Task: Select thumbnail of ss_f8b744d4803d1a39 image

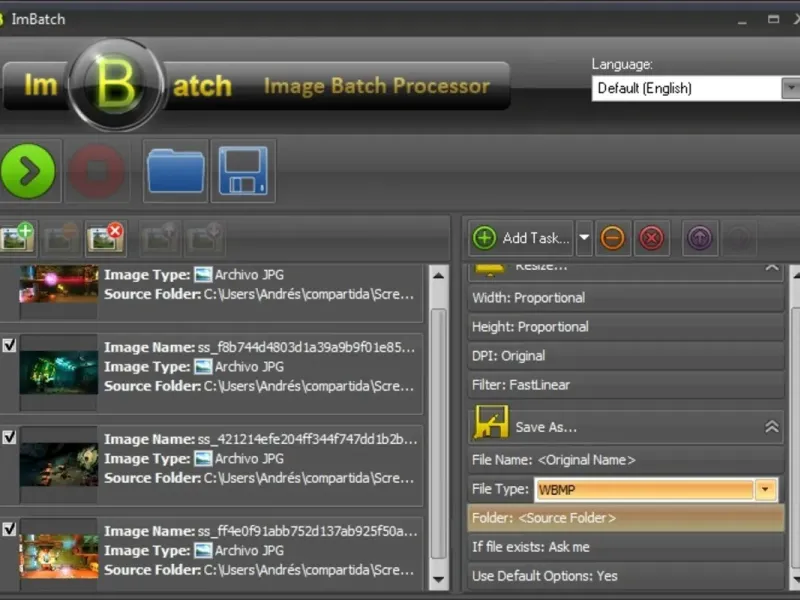Action: pyautogui.click(x=59, y=372)
